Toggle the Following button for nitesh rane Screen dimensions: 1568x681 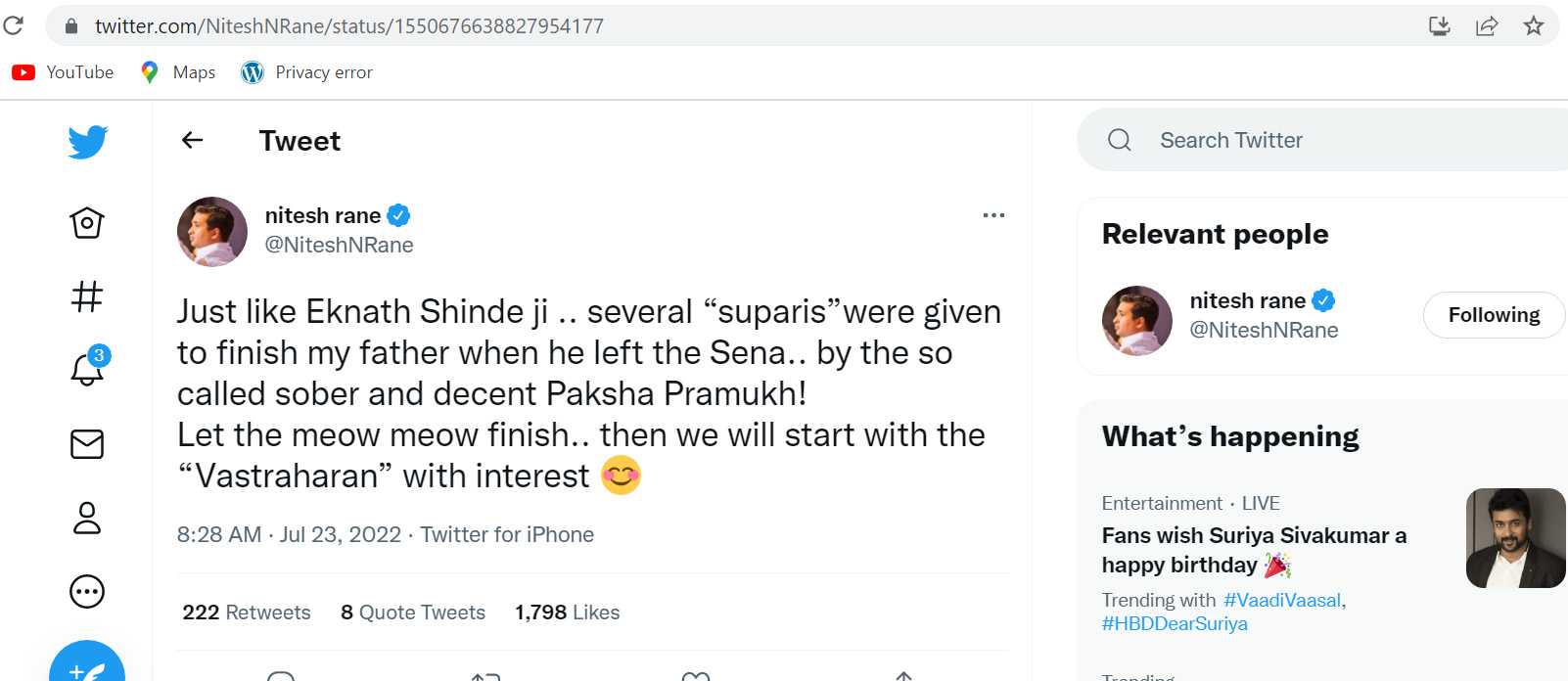[x=1493, y=315]
